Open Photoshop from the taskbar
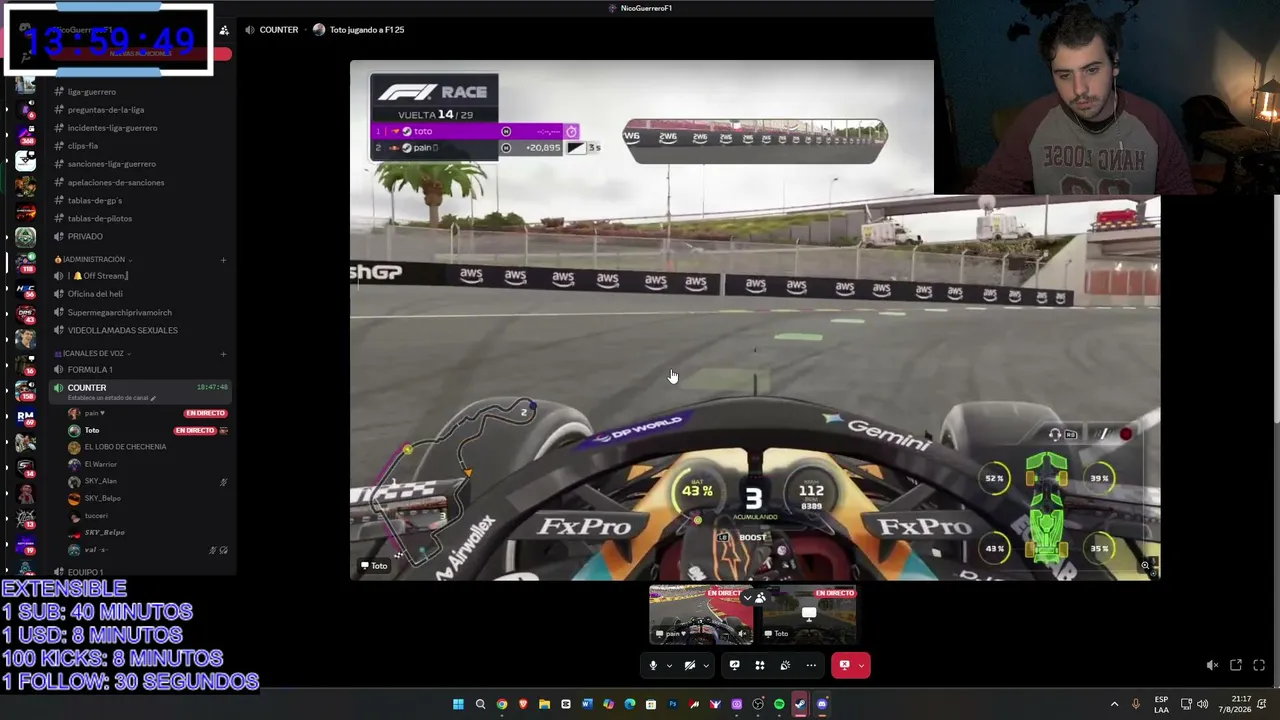The height and width of the screenshot is (720, 1280). tap(672, 704)
